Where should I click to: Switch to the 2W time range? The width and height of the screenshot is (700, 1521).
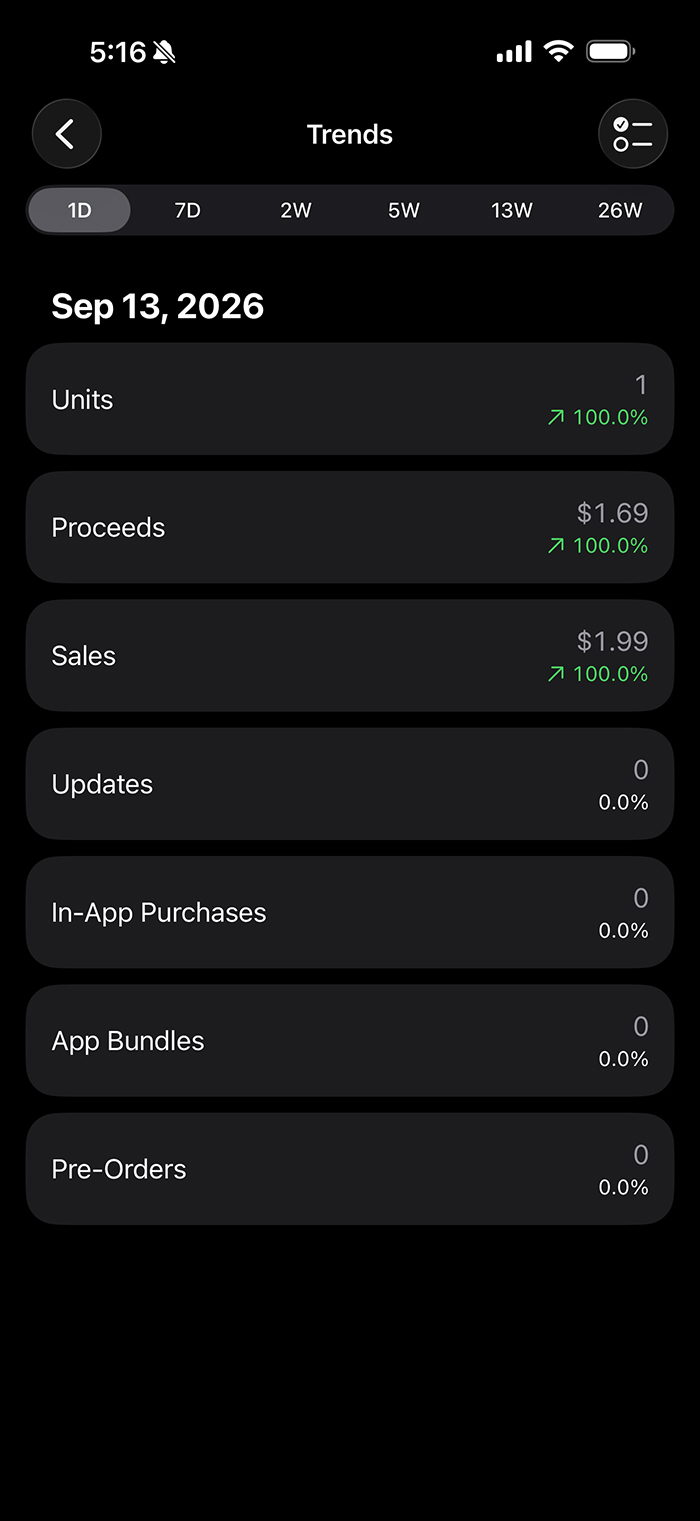295,210
